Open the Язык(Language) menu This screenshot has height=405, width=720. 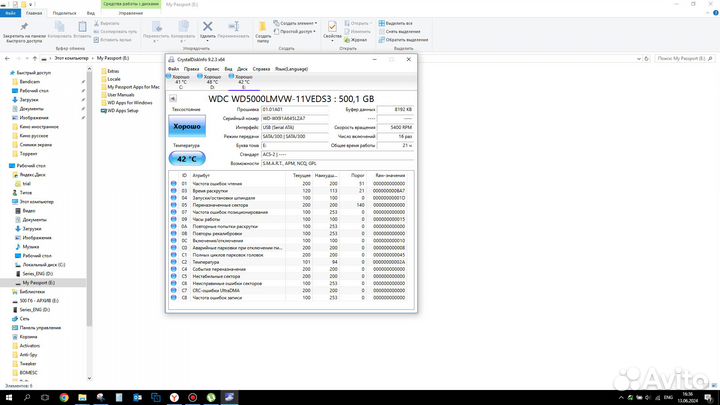(x=291, y=69)
